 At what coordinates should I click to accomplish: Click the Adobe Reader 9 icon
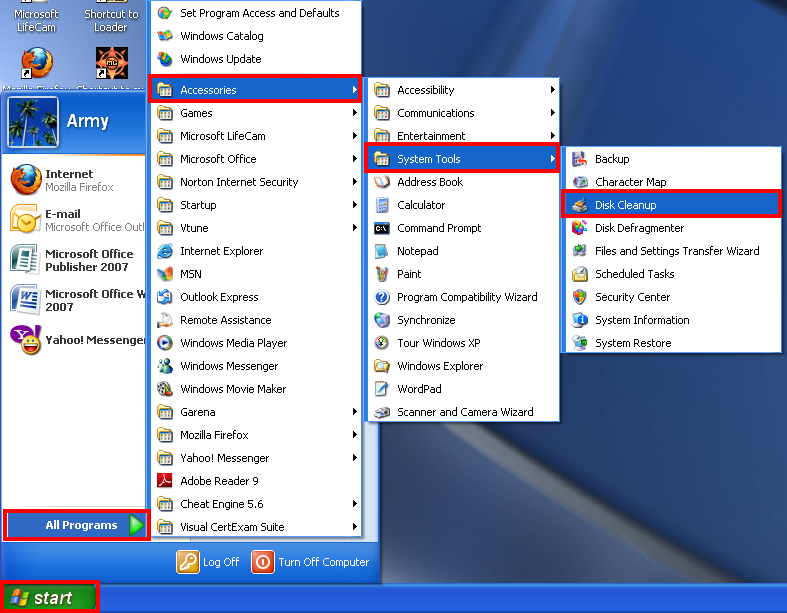click(165, 481)
